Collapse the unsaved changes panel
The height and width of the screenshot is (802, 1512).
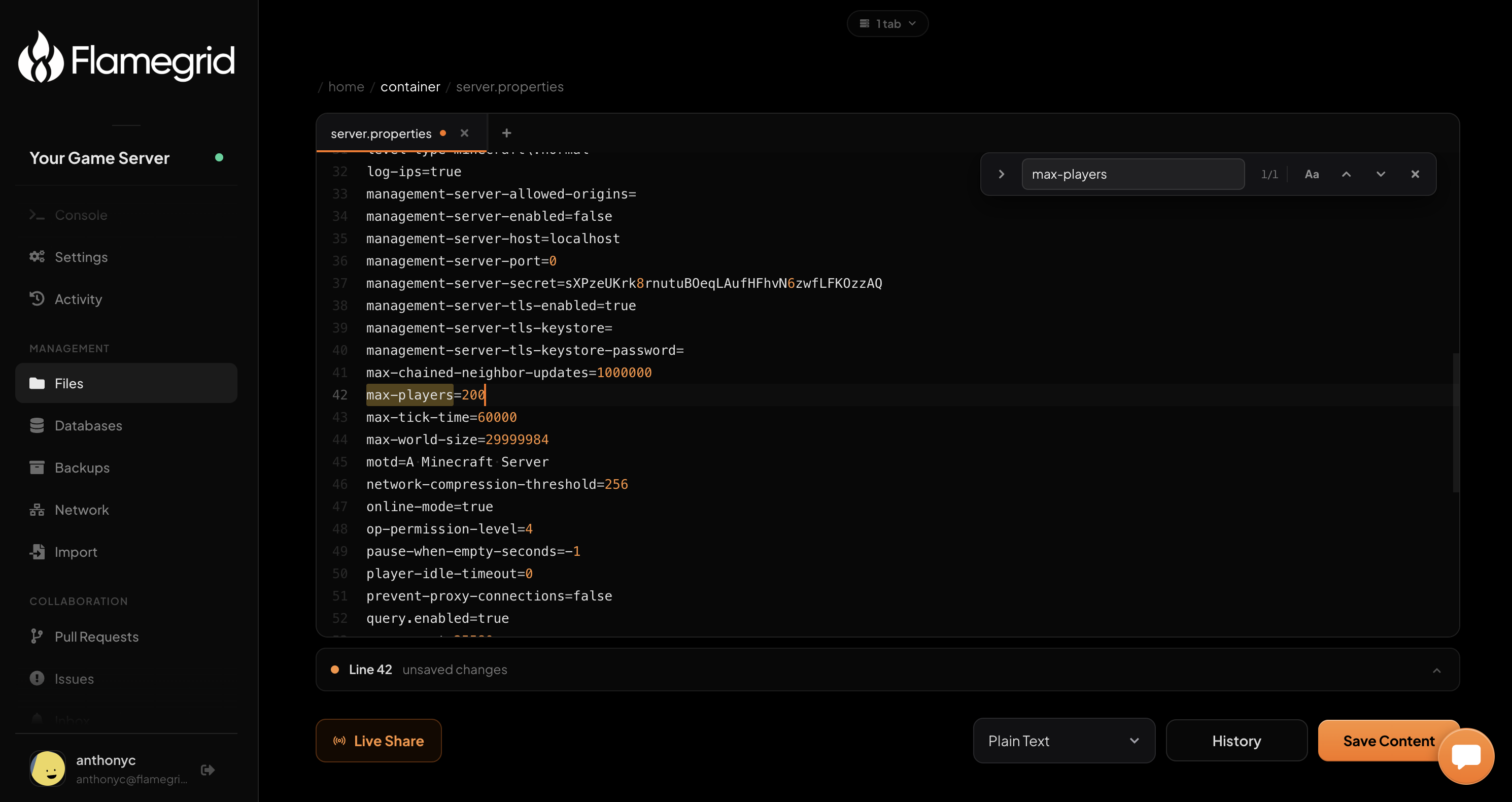[1436, 671]
